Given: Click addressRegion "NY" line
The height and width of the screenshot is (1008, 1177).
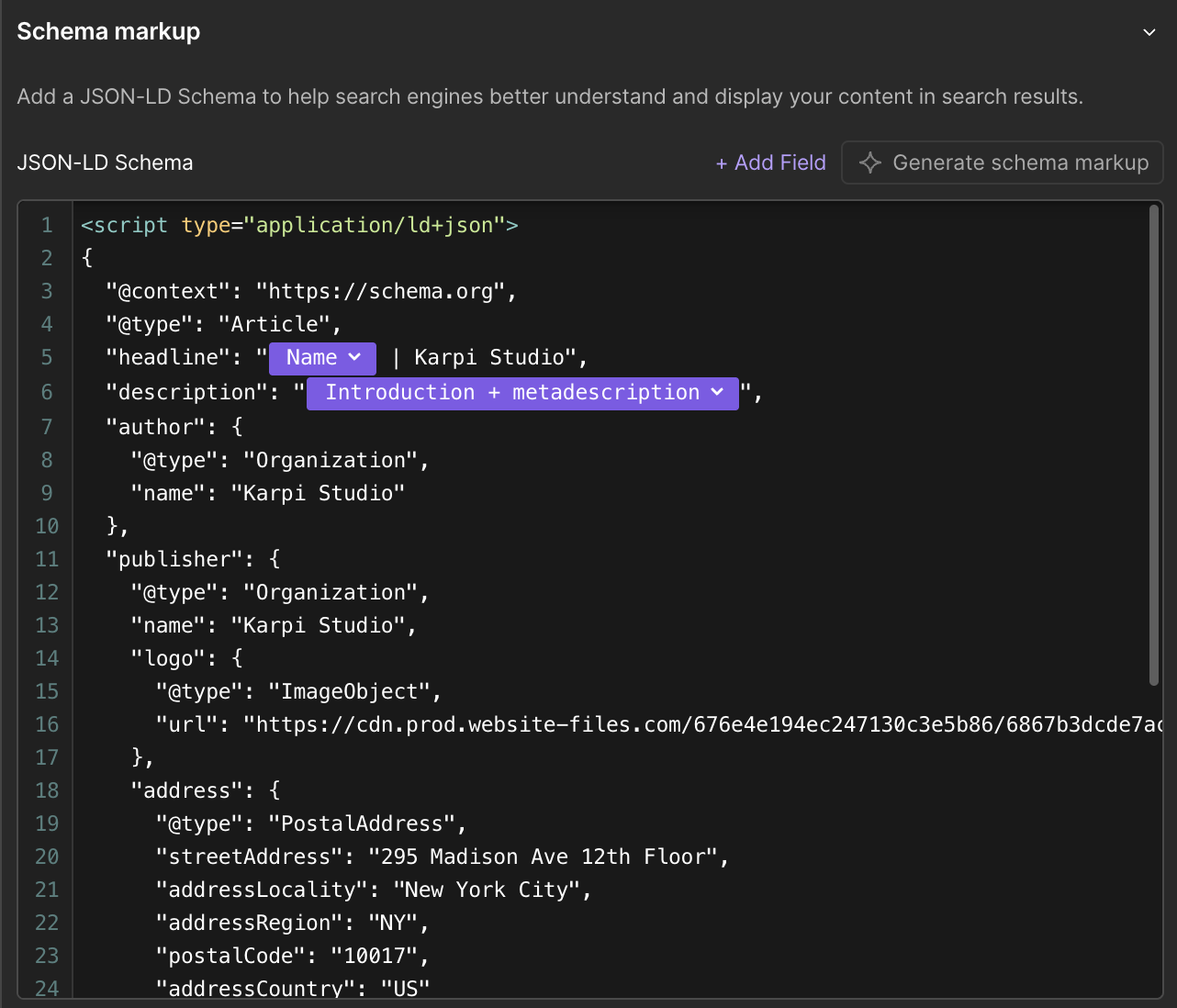Looking at the screenshot, I should click(292, 924).
